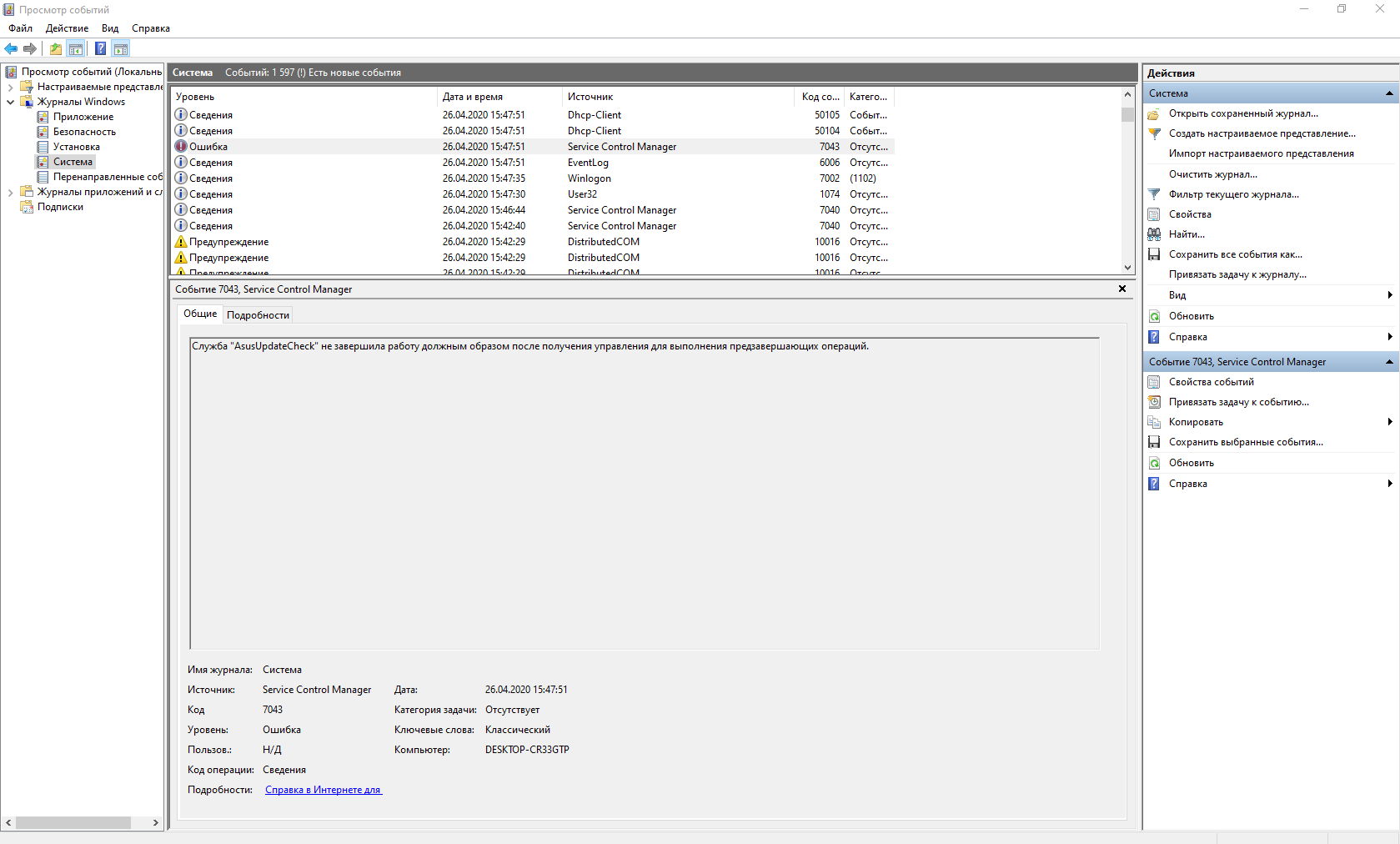This screenshot has height=844, width=1400.
Task: Click the open saved log icon
Action: tap(1154, 113)
